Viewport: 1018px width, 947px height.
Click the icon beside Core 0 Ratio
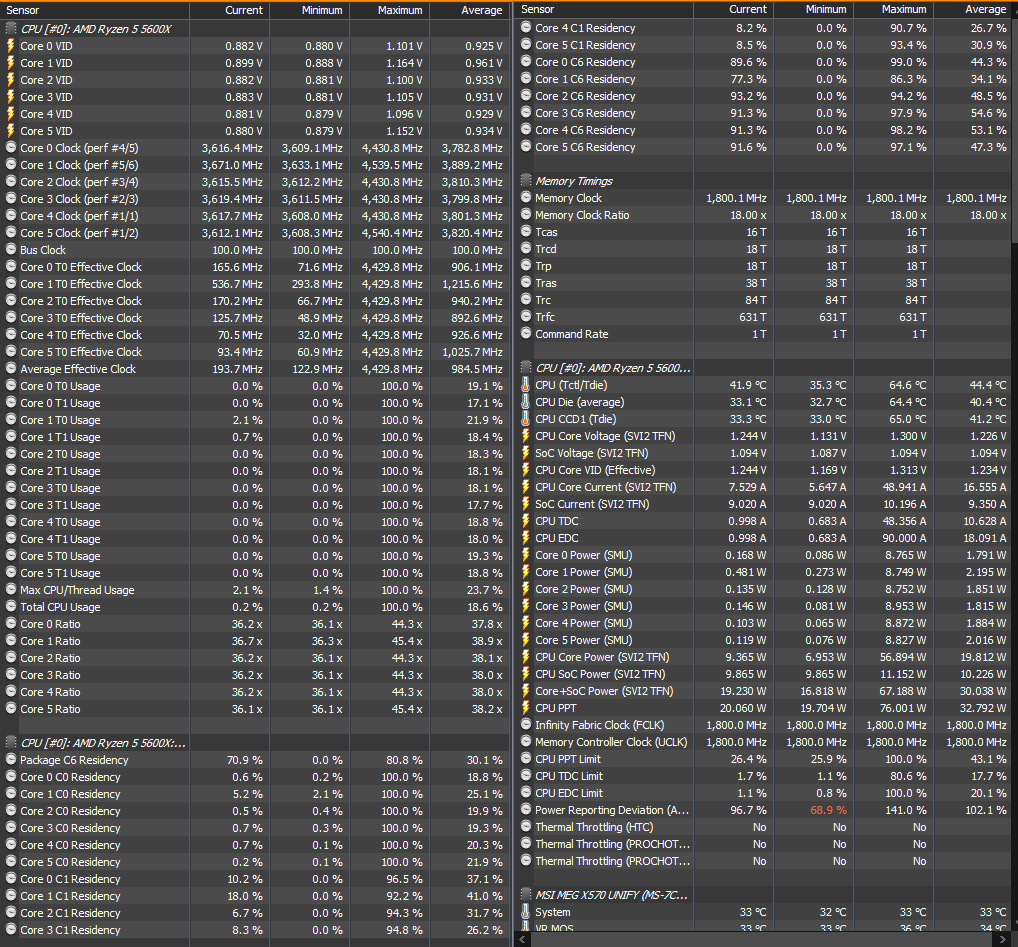click(x=10, y=623)
